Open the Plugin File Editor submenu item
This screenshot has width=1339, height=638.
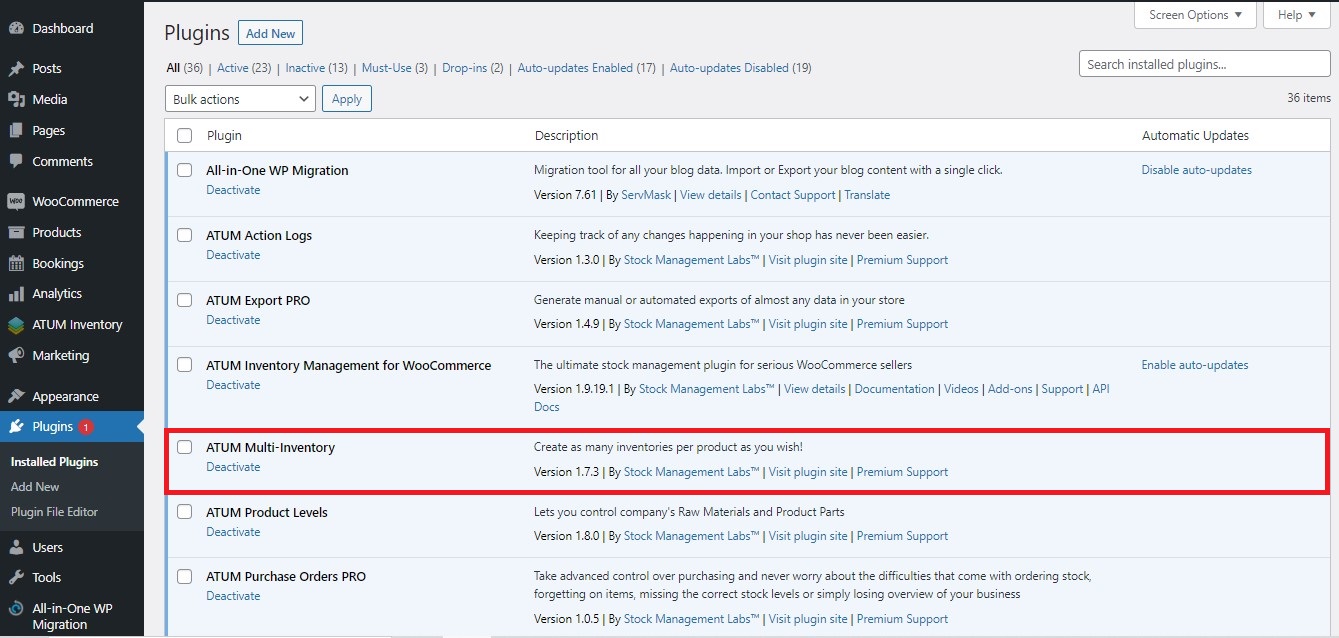coord(55,512)
